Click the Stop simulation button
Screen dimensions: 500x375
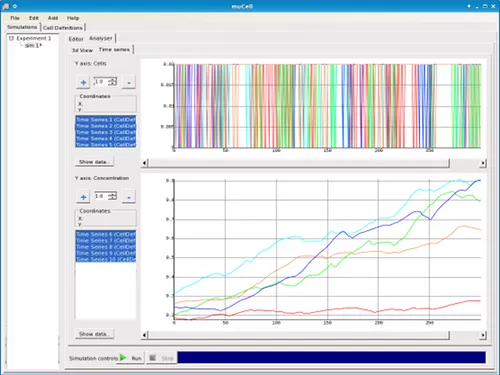click(161, 358)
